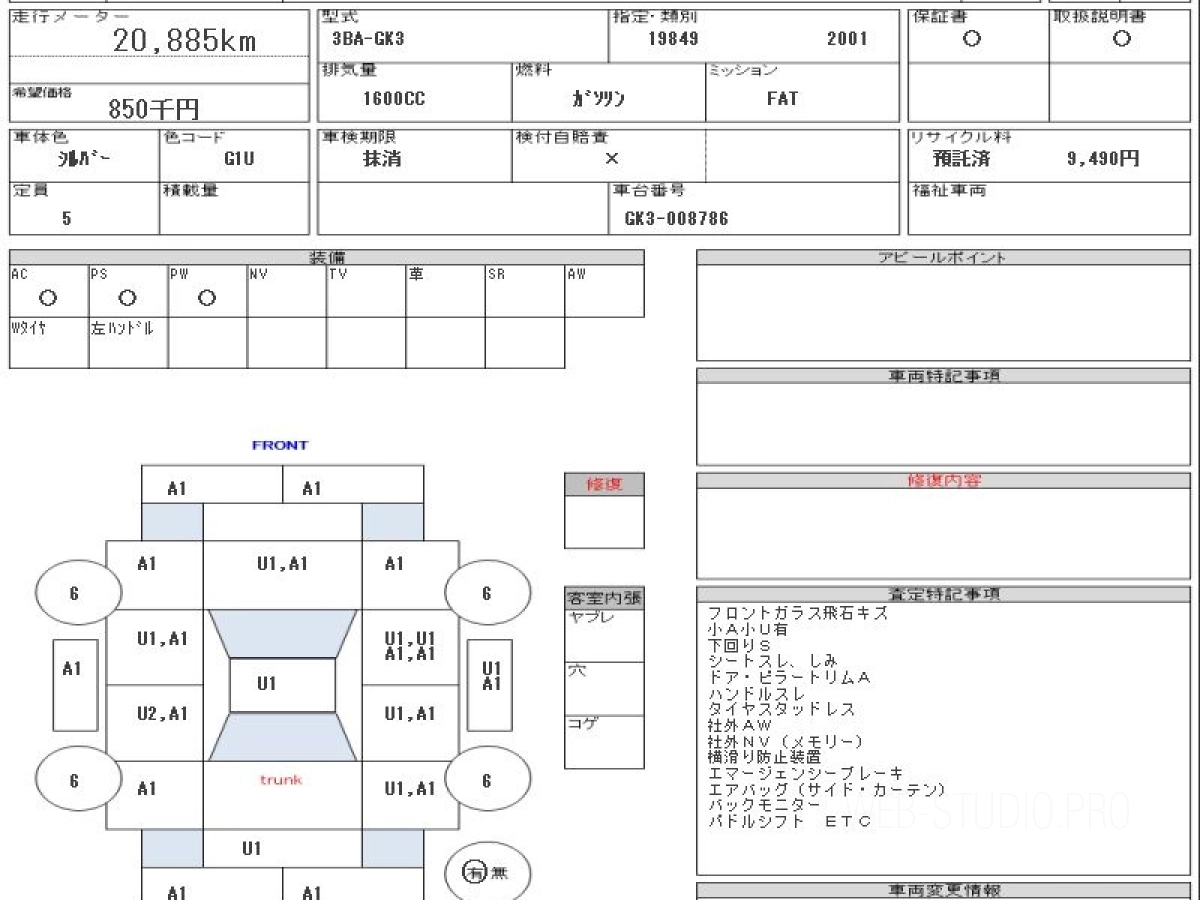Select the ヤブレ interior cell
Image resolution: width=1200 pixels, height=900 pixels.
coord(604,635)
